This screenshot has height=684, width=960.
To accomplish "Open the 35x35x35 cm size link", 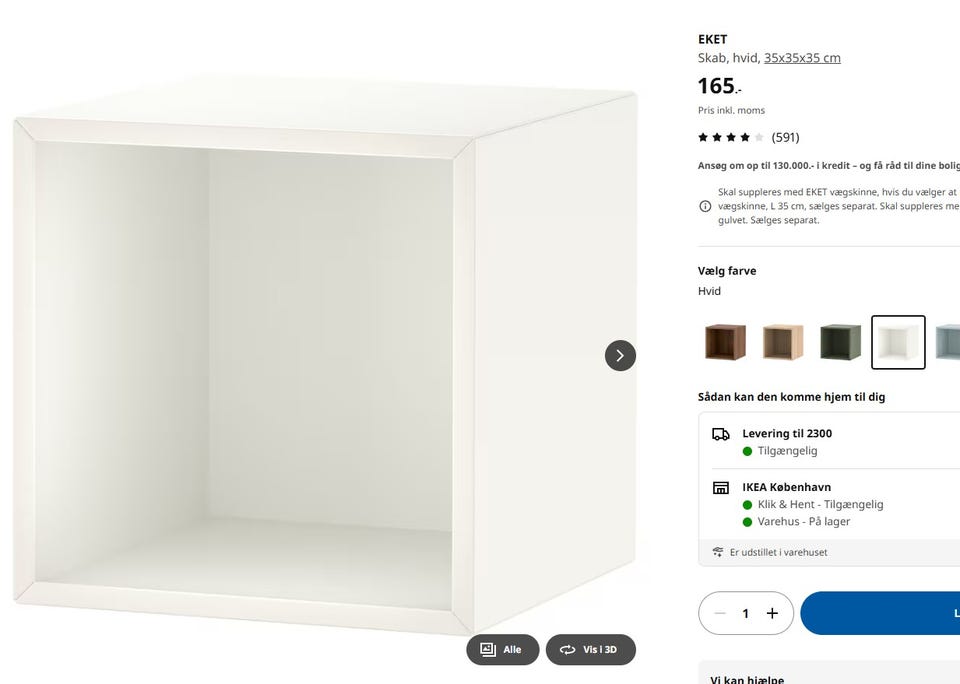I will 802,58.
